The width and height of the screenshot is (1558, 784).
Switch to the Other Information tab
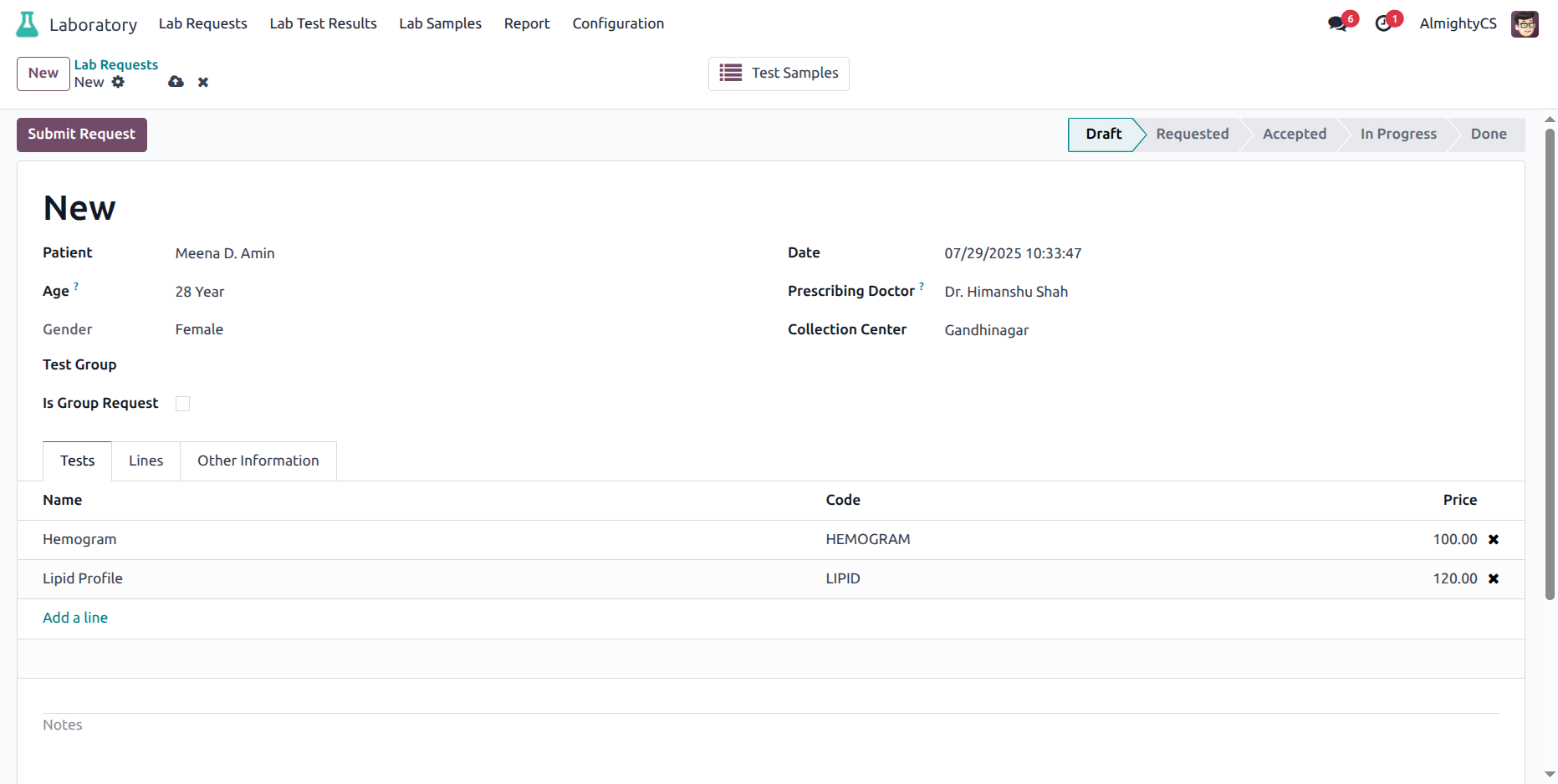click(258, 461)
